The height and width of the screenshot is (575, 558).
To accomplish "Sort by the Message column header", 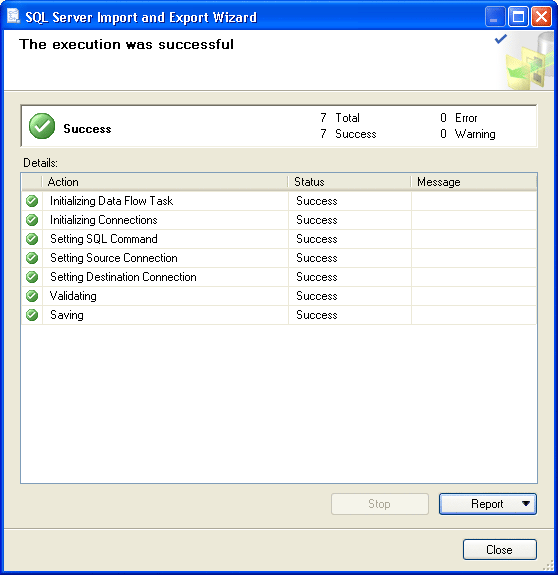I will point(473,182).
